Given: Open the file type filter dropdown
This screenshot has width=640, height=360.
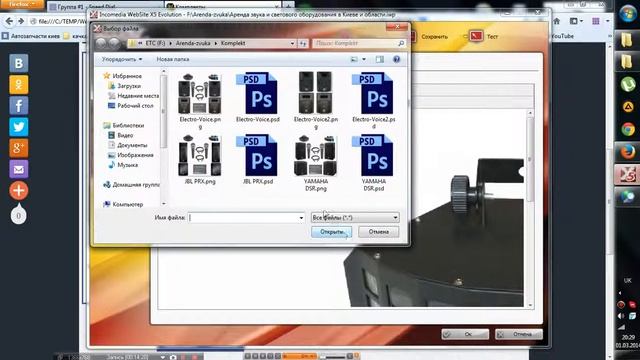Looking at the screenshot, I should [355, 218].
